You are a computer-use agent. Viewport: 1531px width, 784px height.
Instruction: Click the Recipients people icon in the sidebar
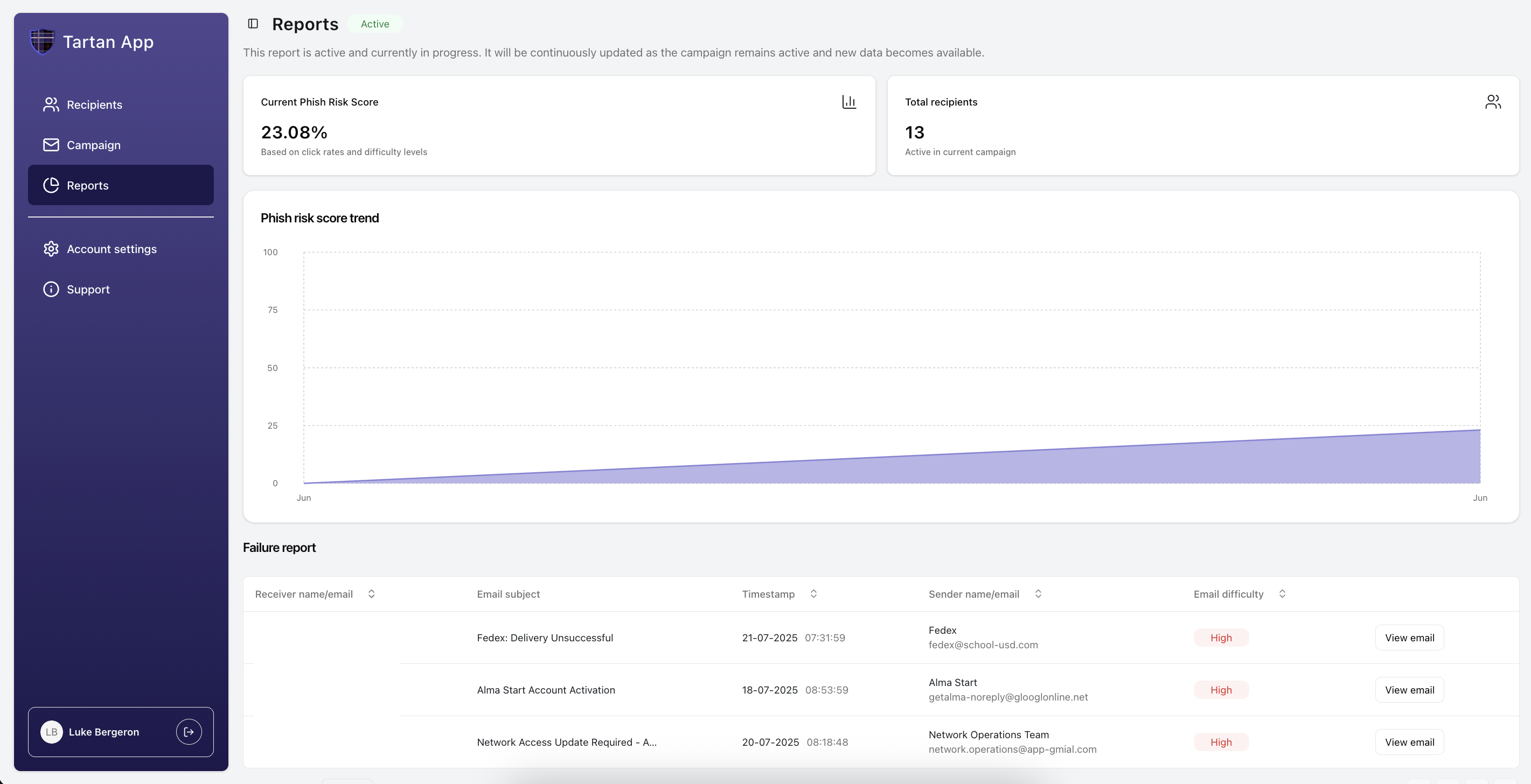[51, 104]
